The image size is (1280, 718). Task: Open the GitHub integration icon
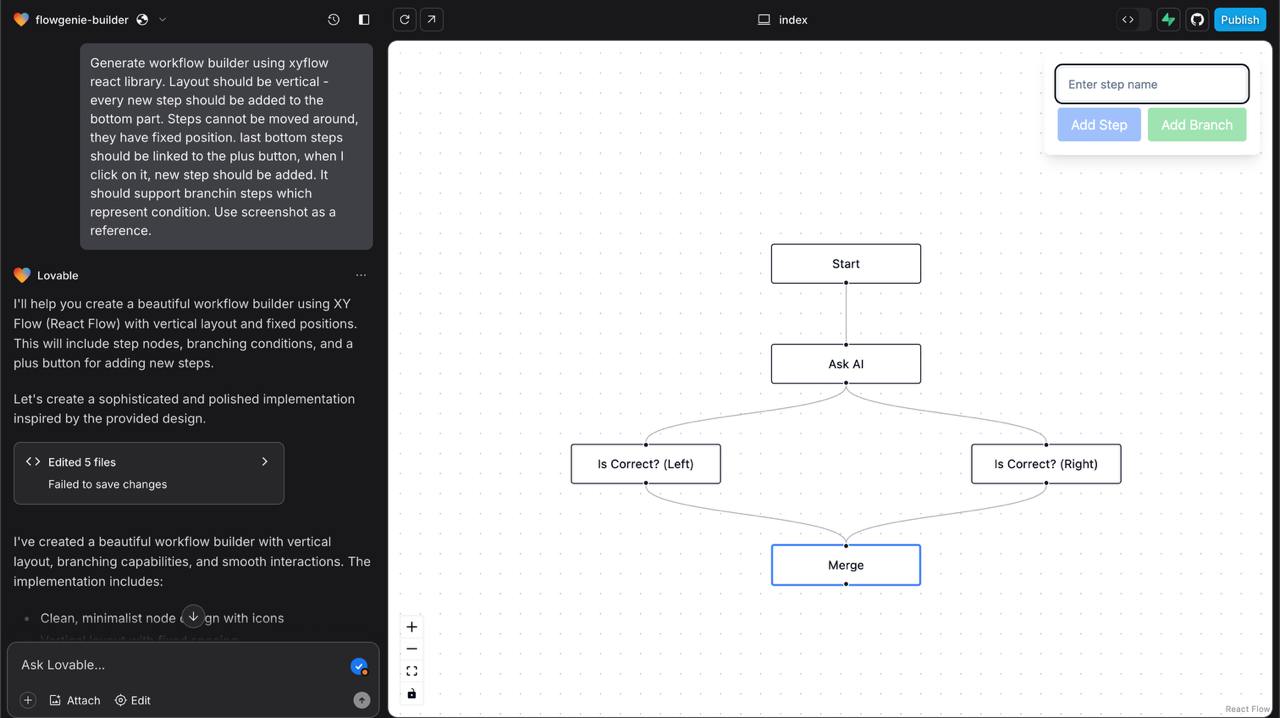pos(1197,19)
